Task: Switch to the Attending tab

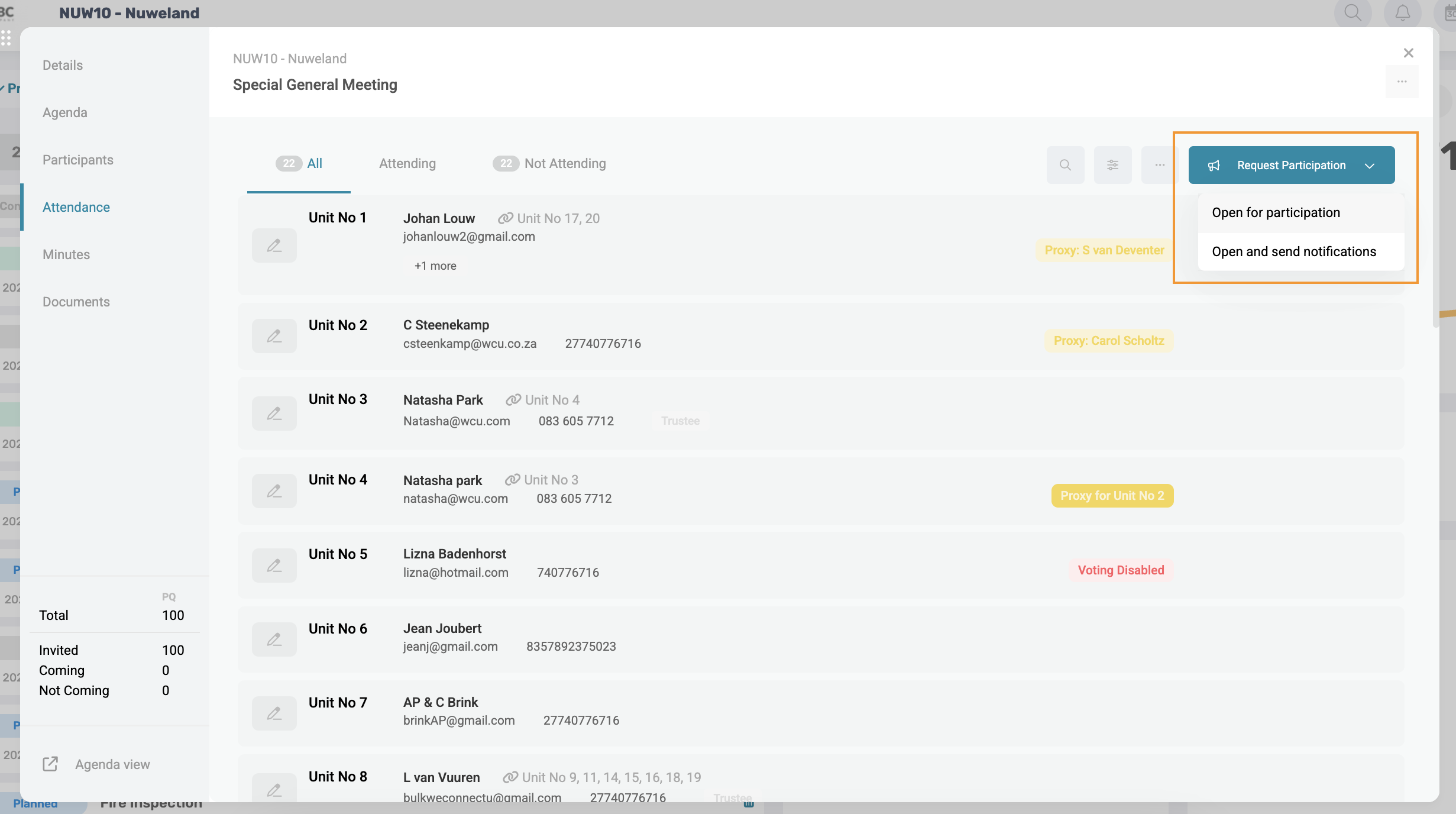Action: pos(407,163)
